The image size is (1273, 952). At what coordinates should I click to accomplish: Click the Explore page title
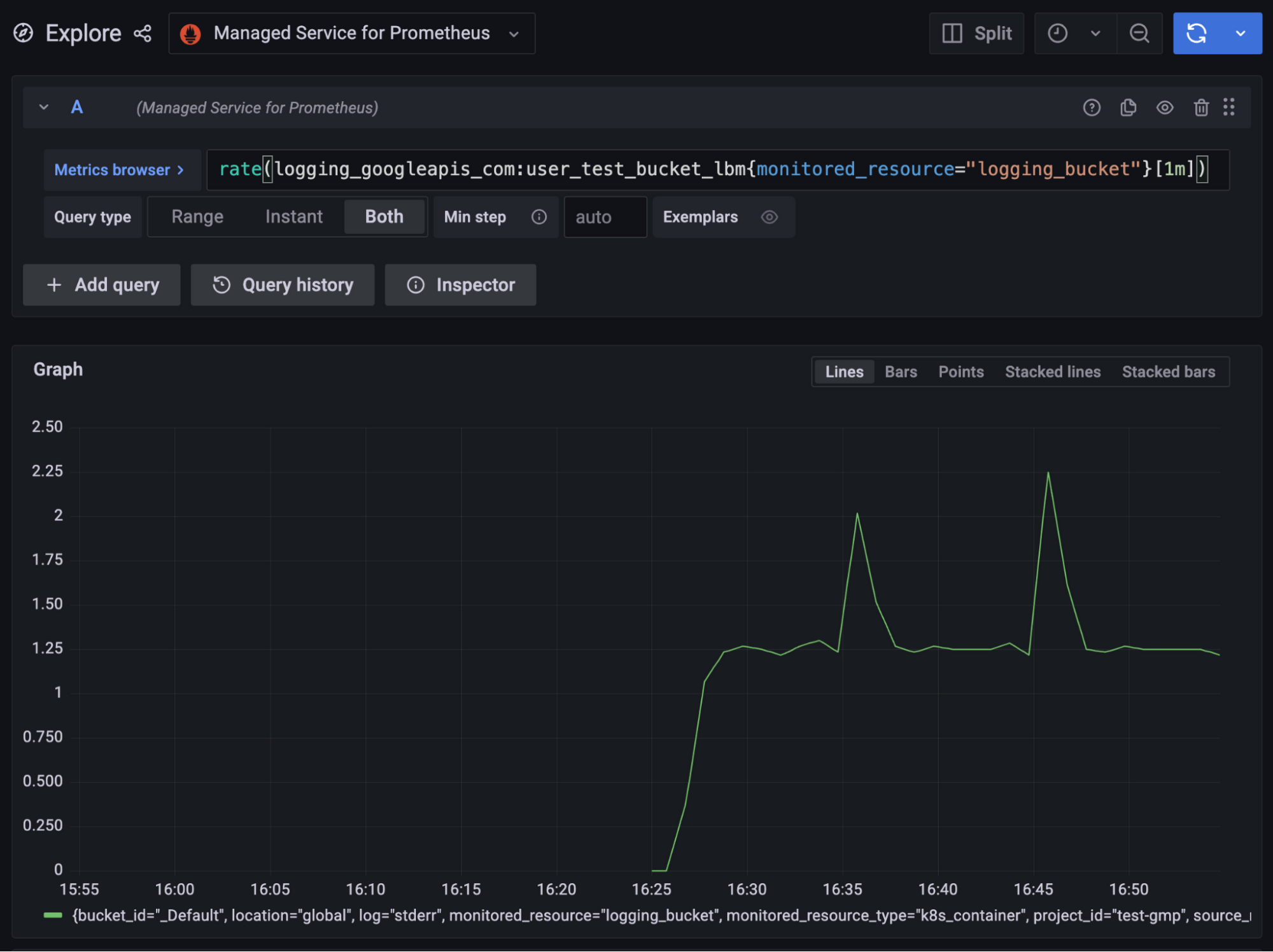coord(83,33)
